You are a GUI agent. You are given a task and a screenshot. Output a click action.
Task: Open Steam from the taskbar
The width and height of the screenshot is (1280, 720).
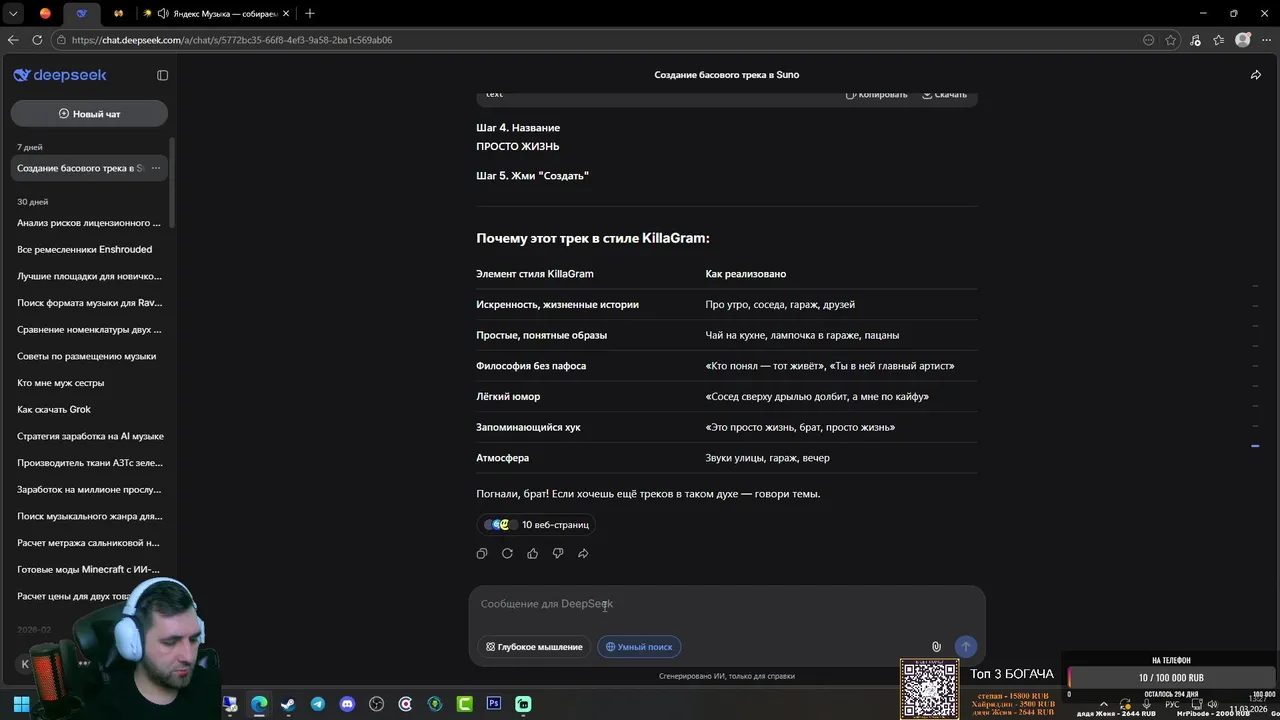click(288, 704)
